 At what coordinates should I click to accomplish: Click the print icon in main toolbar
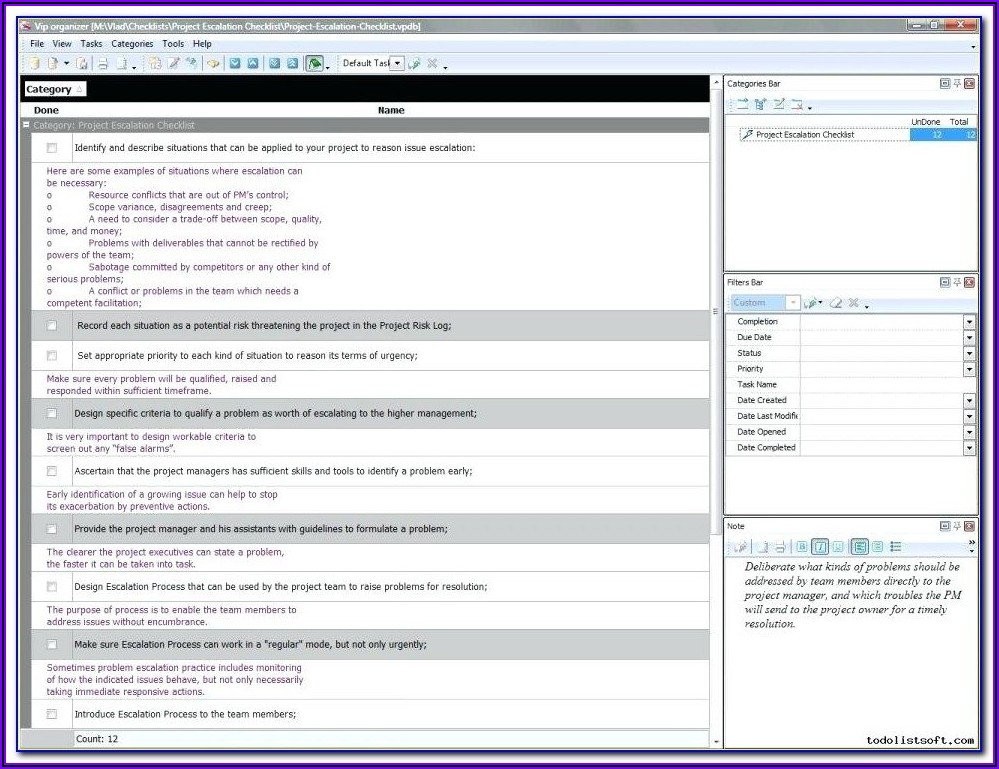point(102,64)
